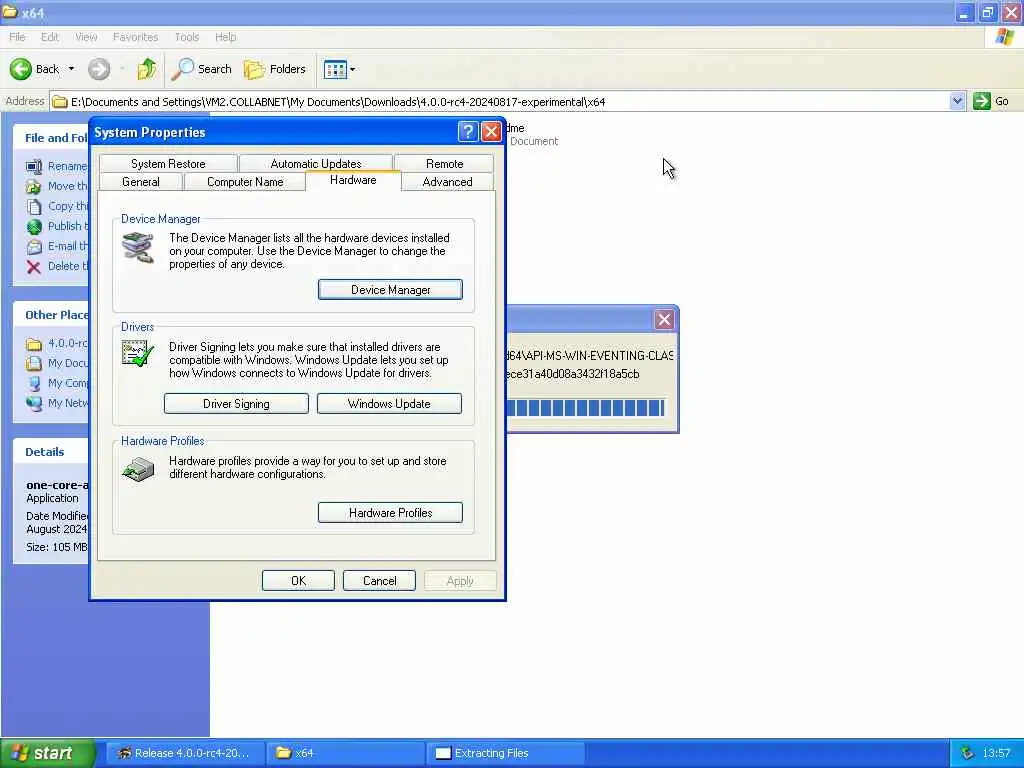1024x768 pixels.
Task: Switch to Release 4.0.0-rc4 taskbar window
Action: click(x=185, y=753)
